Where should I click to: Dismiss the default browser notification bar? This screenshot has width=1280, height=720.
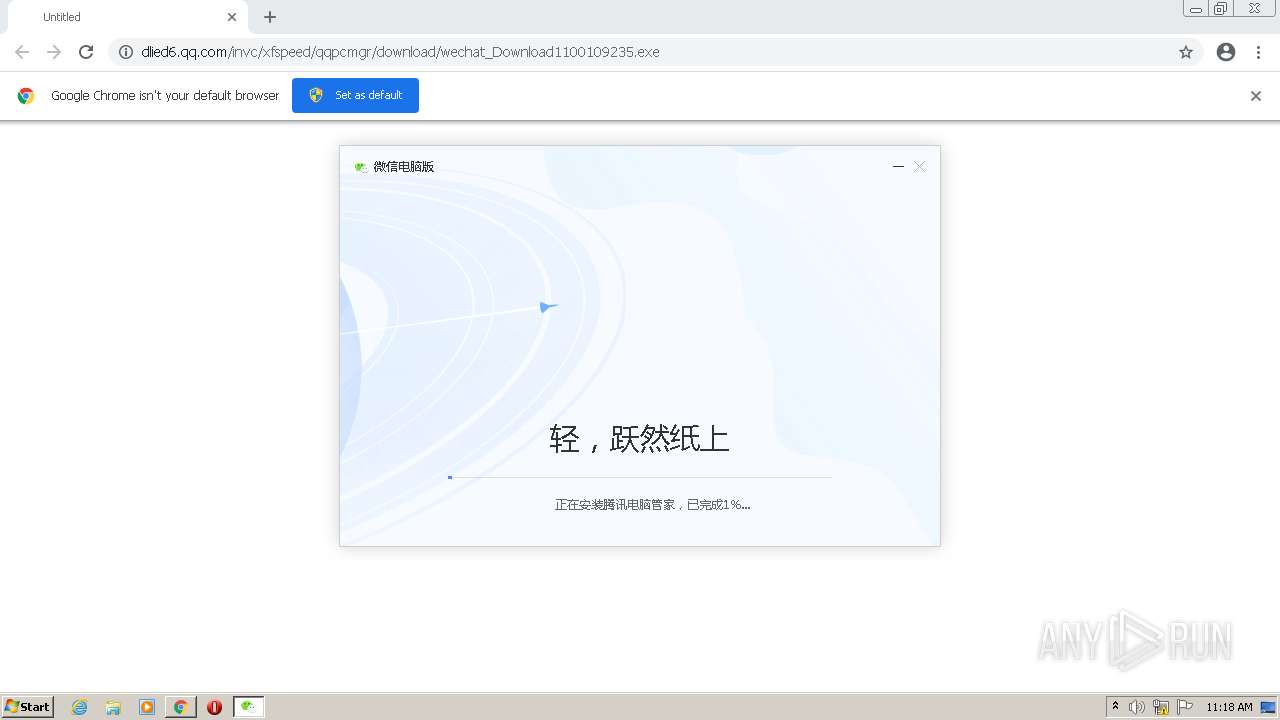(x=1256, y=96)
